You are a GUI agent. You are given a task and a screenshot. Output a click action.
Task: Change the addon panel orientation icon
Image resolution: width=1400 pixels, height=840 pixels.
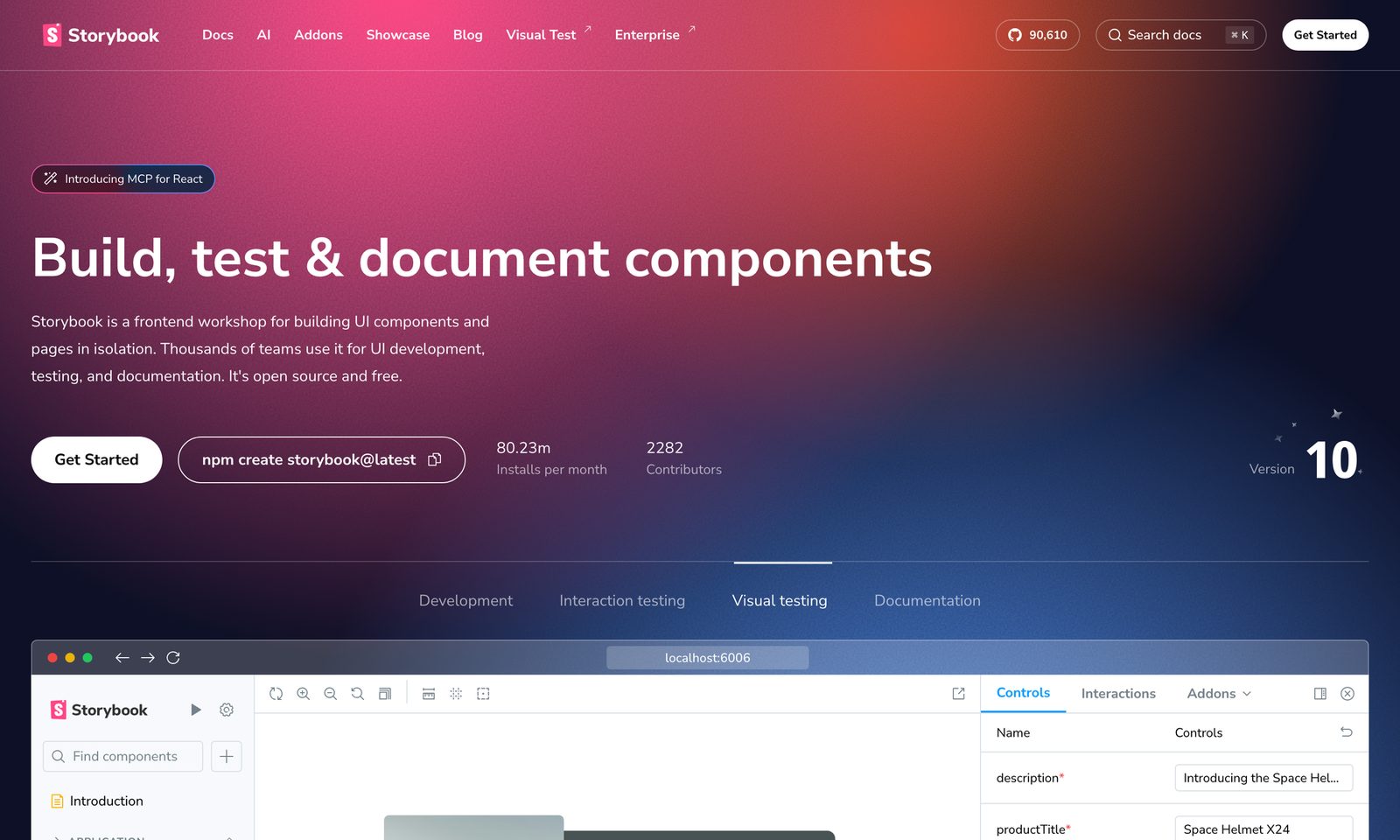(1320, 694)
